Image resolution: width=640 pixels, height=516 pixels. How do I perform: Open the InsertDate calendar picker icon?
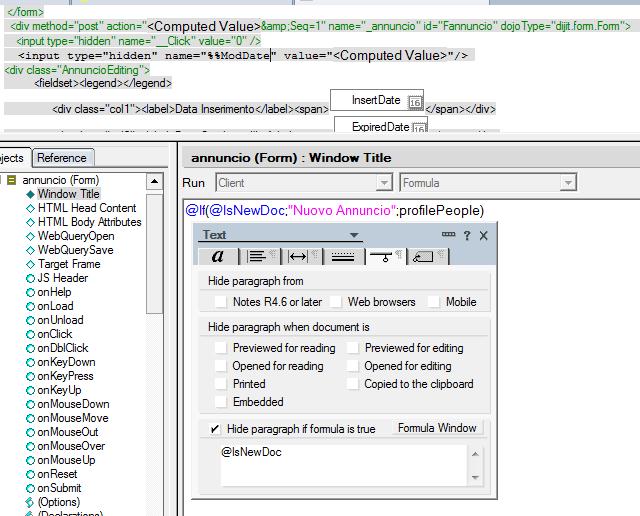click(415, 102)
